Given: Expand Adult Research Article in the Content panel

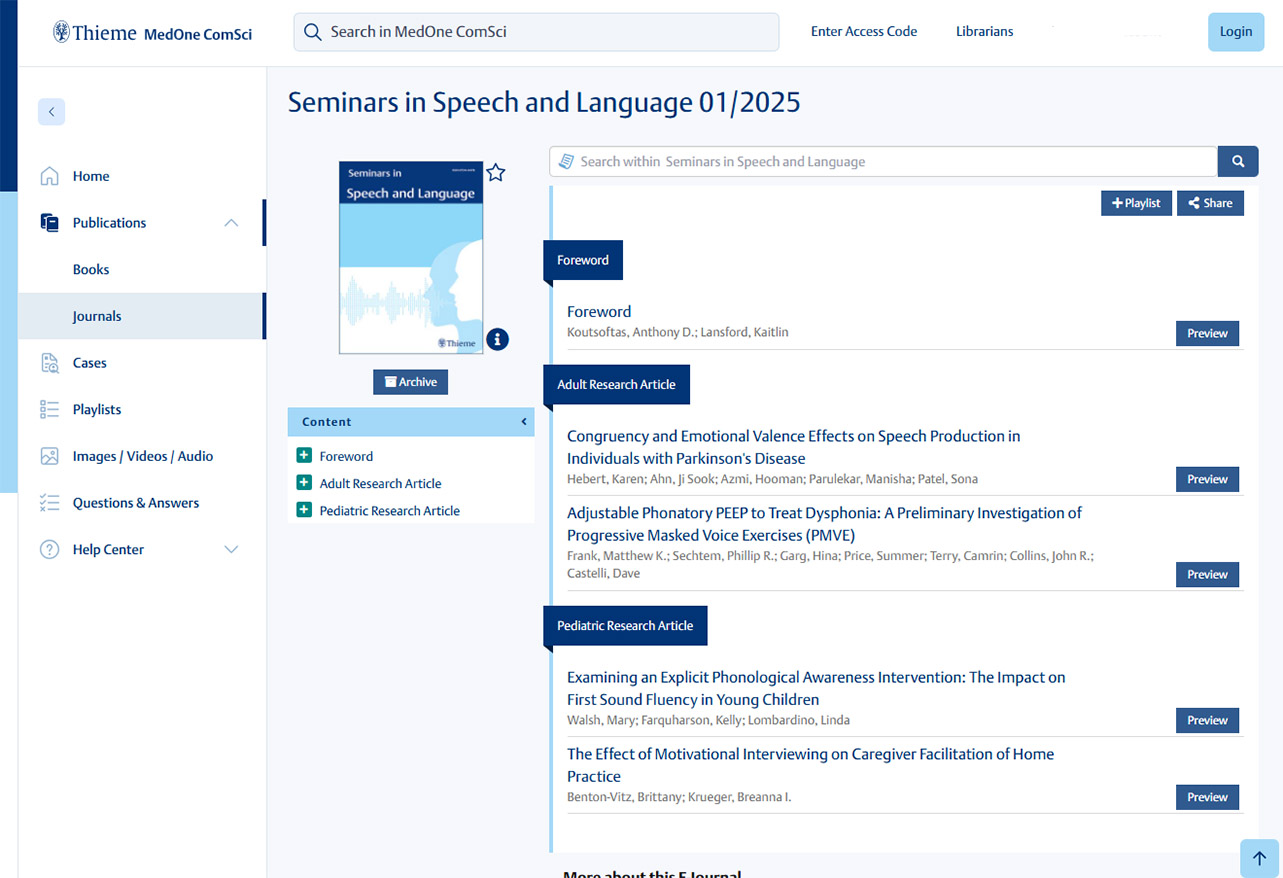Looking at the screenshot, I should click(303, 483).
